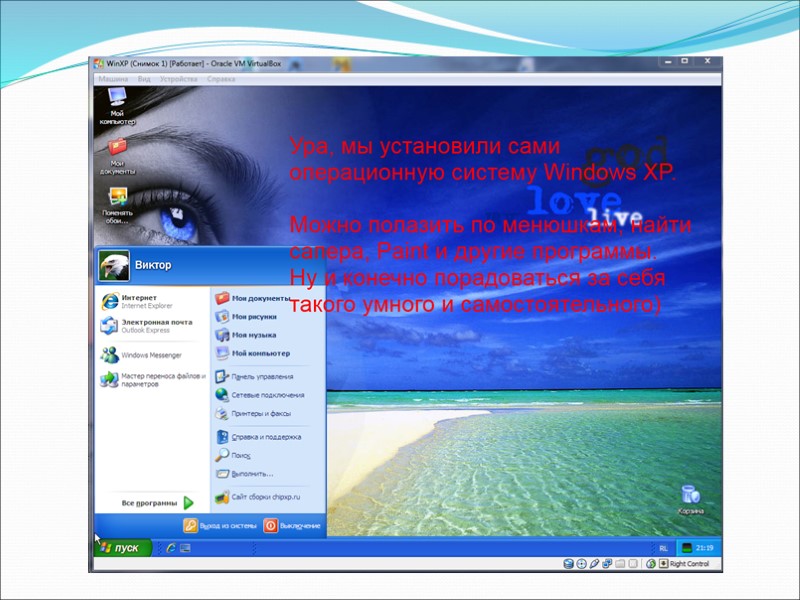This screenshot has height=600, width=800.
Task: Click the Поменять обои desktop icon
Action: click(117, 206)
